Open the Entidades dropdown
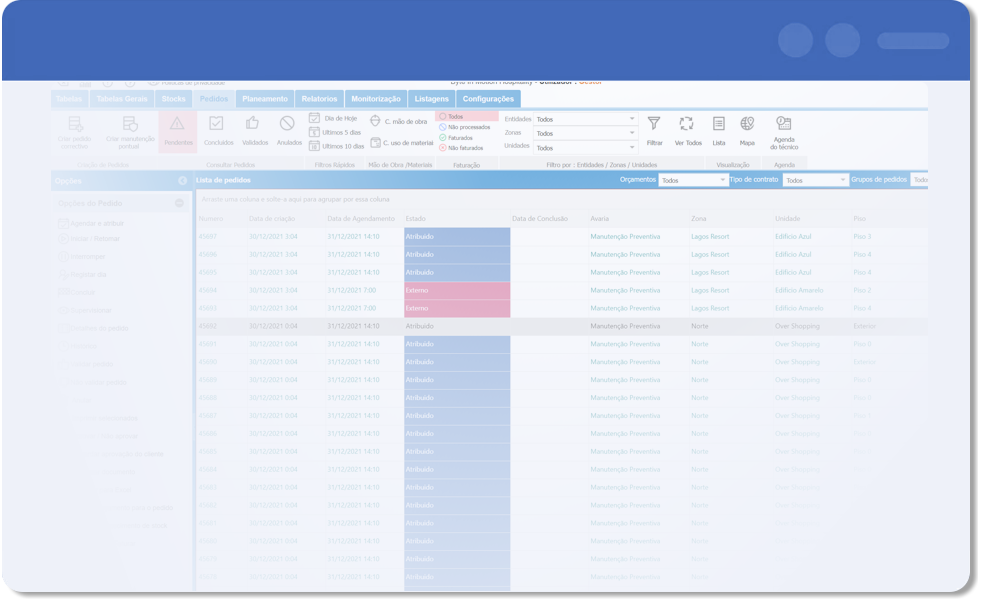The width and height of the screenshot is (985, 602). tap(585, 119)
